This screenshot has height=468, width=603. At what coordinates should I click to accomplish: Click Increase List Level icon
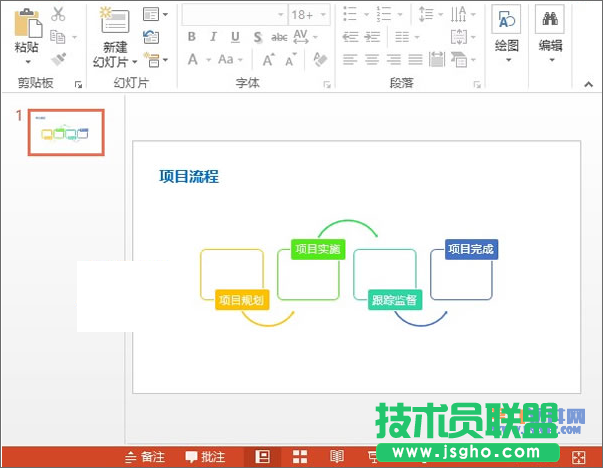[x=372, y=37]
